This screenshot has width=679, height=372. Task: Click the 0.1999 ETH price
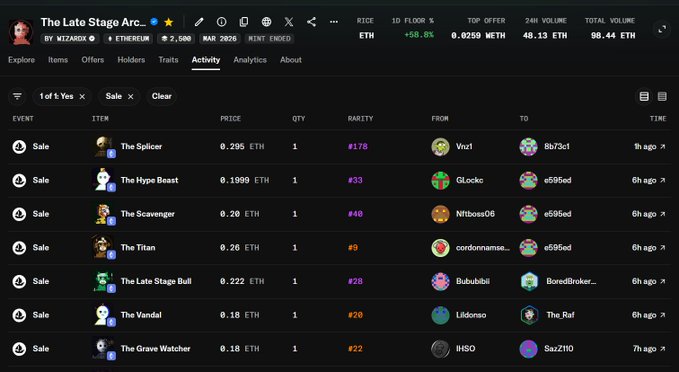[244, 180]
